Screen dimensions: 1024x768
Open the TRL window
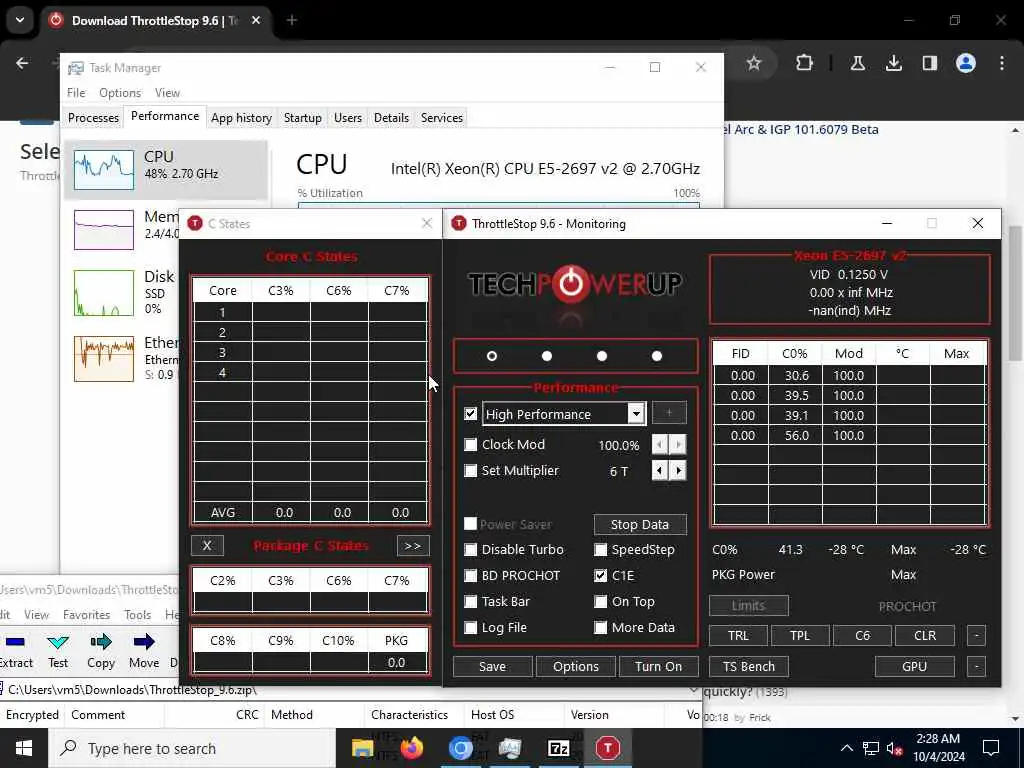739,635
